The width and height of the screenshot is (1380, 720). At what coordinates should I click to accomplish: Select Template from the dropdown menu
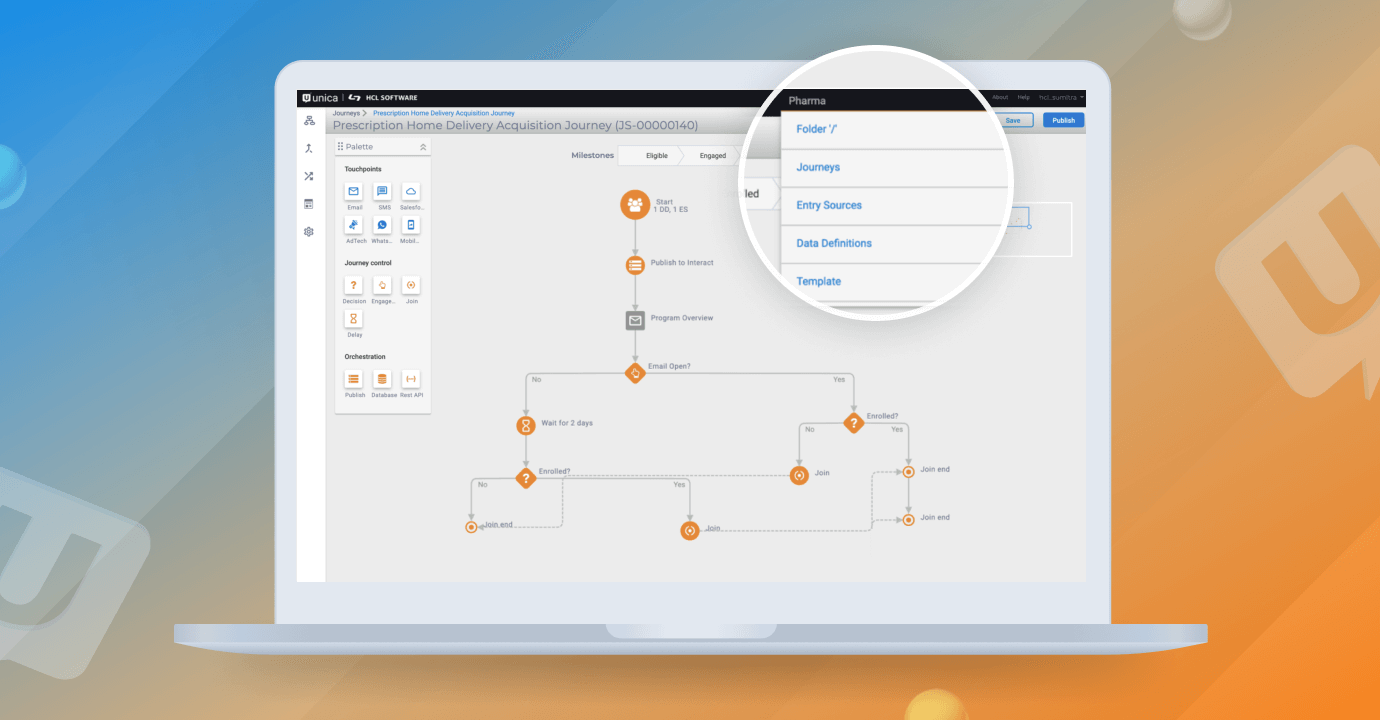[818, 281]
